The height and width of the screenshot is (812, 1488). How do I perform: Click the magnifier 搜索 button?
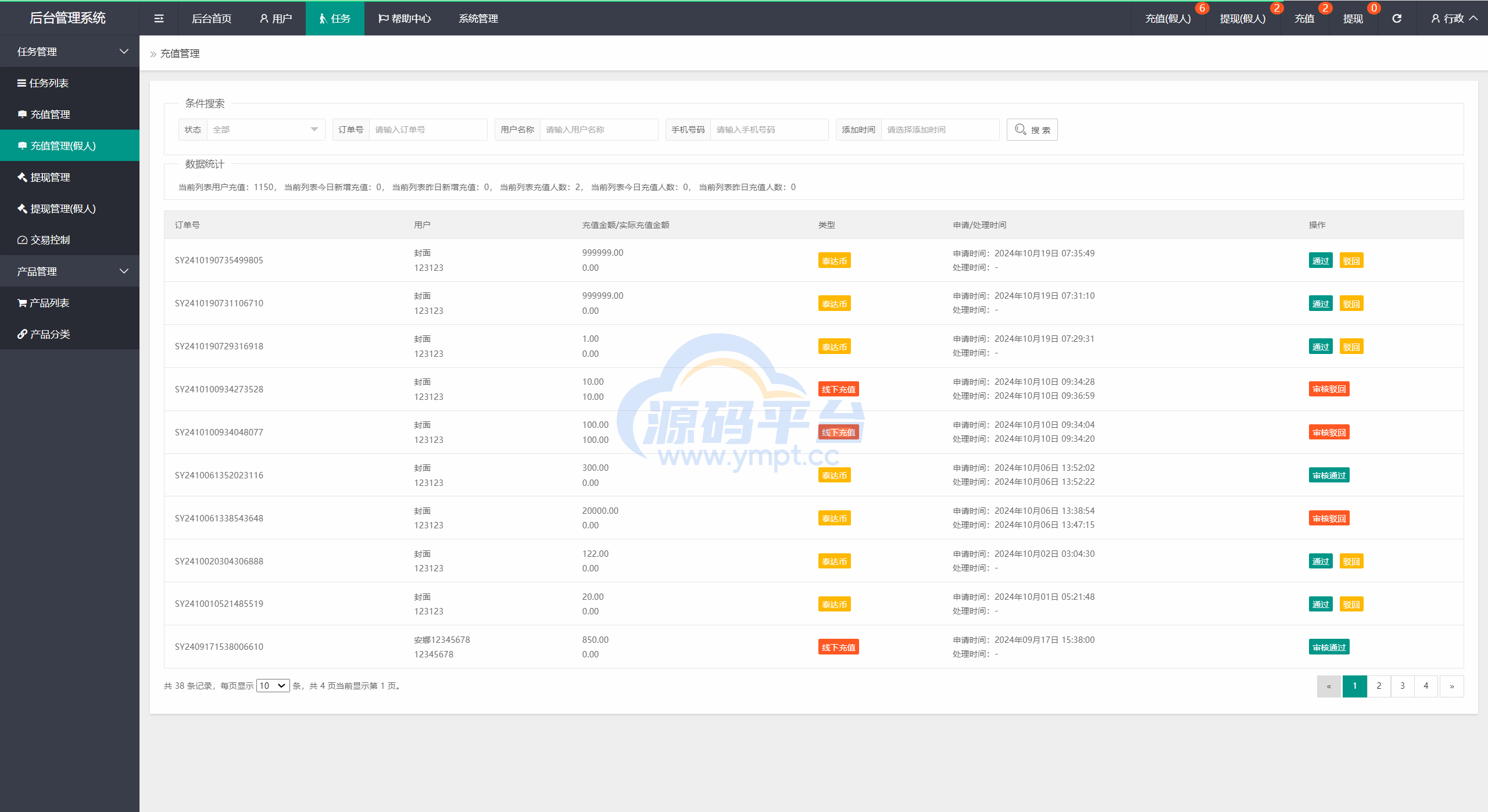click(x=1032, y=130)
